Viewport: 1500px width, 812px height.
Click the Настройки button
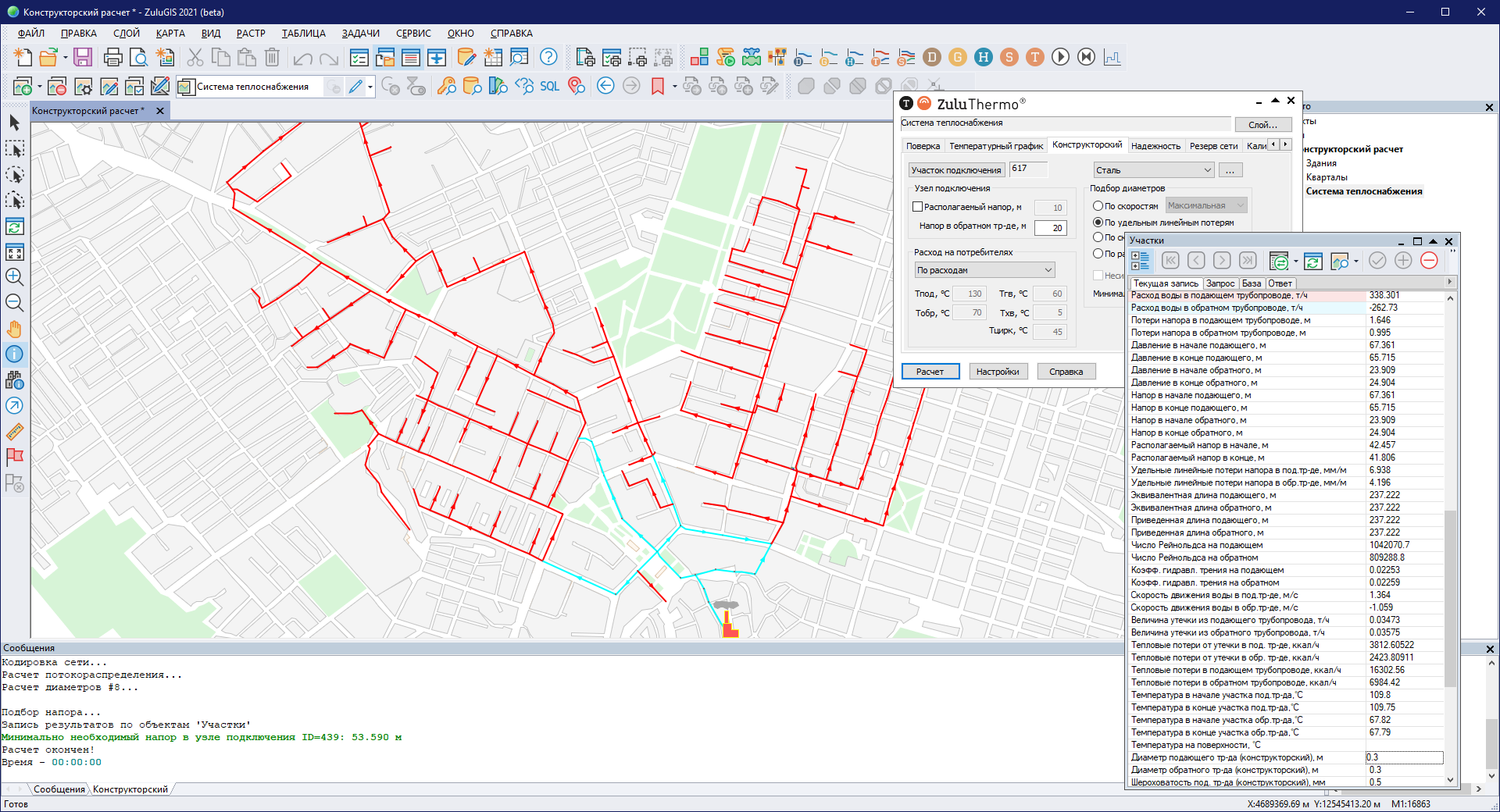click(998, 372)
